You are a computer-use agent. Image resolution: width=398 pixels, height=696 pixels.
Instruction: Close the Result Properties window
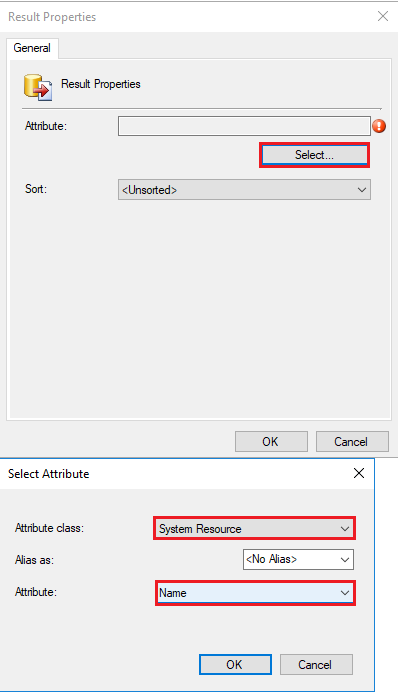click(382, 16)
